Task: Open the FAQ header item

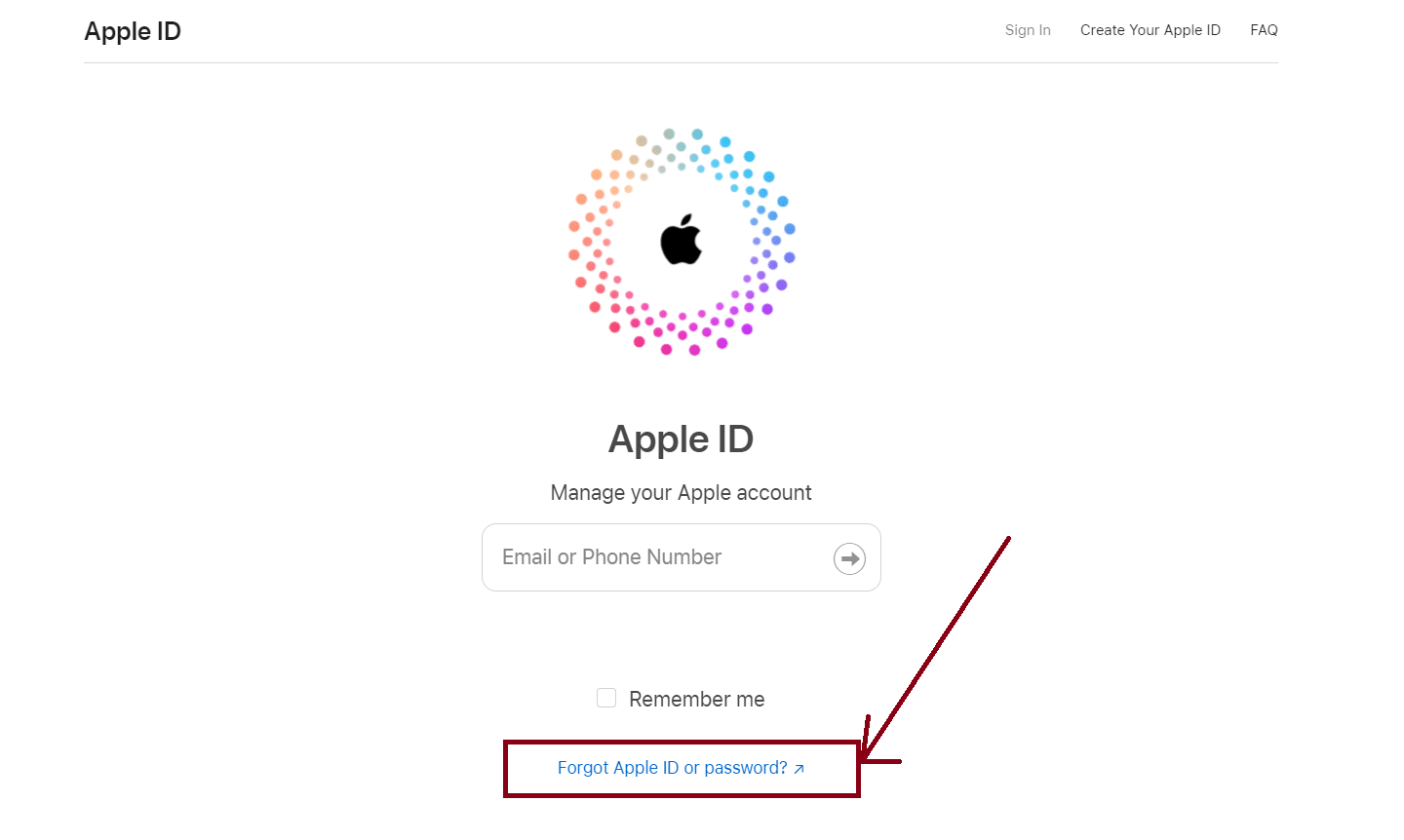Action: [x=1264, y=30]
